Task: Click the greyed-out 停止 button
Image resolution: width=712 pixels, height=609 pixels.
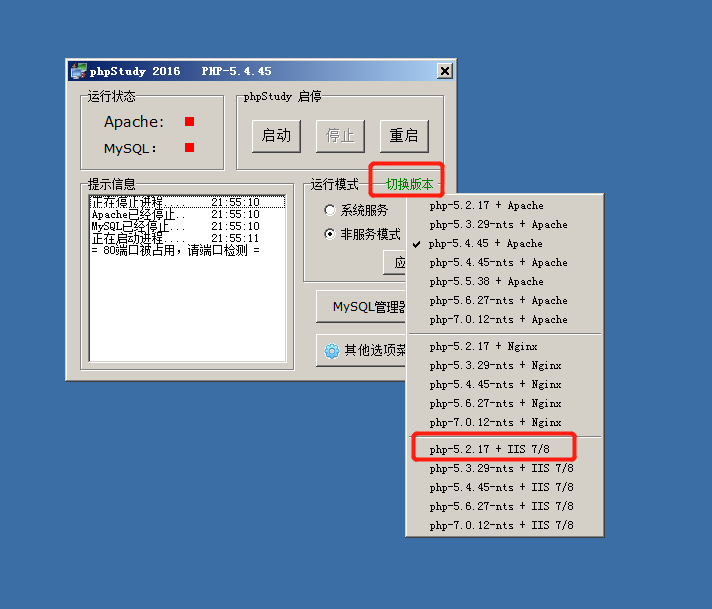Action: point(340,136)
